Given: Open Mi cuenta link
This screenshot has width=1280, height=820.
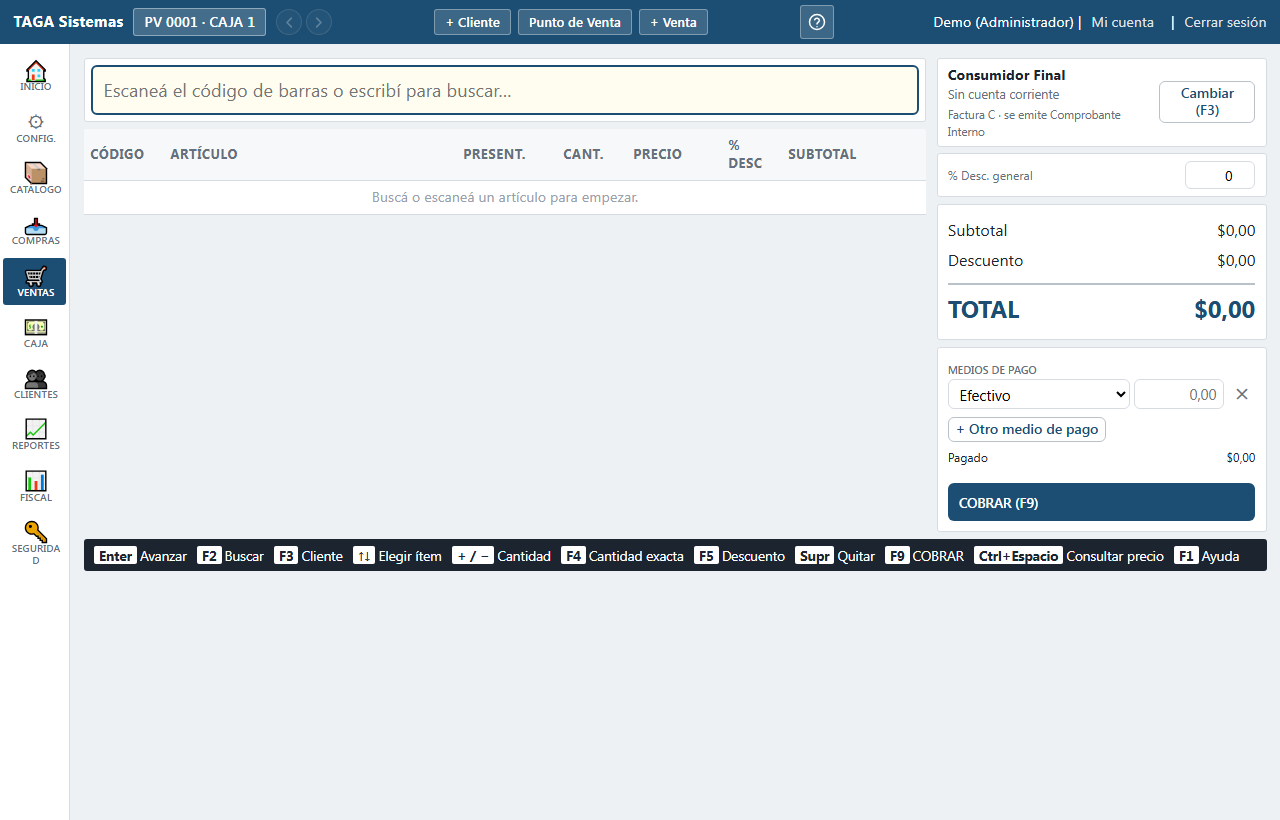Looking at the screenshot, I should pyautogui.click(x=1122, y=22).
